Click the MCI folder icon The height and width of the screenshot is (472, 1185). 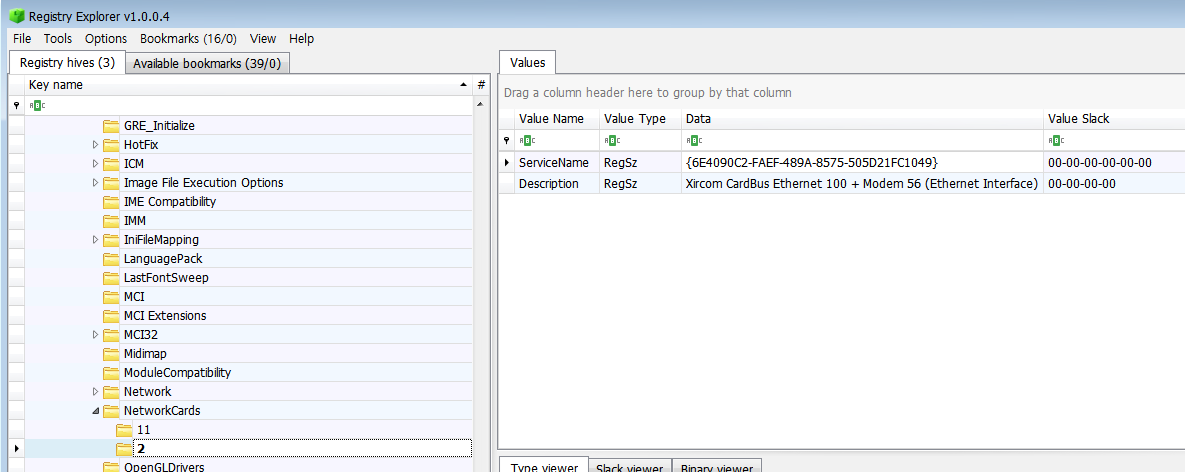111,296
